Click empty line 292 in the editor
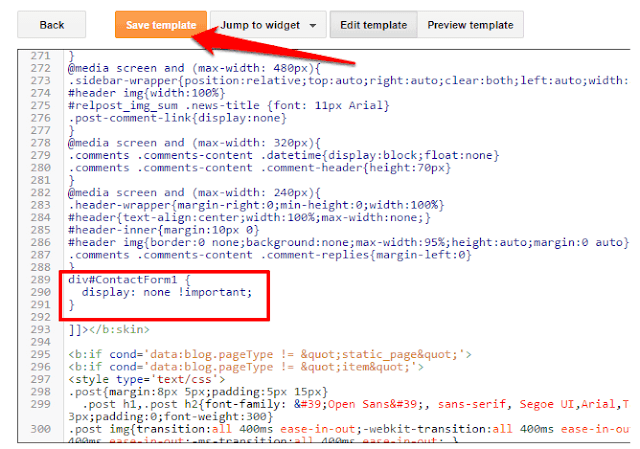The width and height of the screenshot is (640, 449). point(347,317)
